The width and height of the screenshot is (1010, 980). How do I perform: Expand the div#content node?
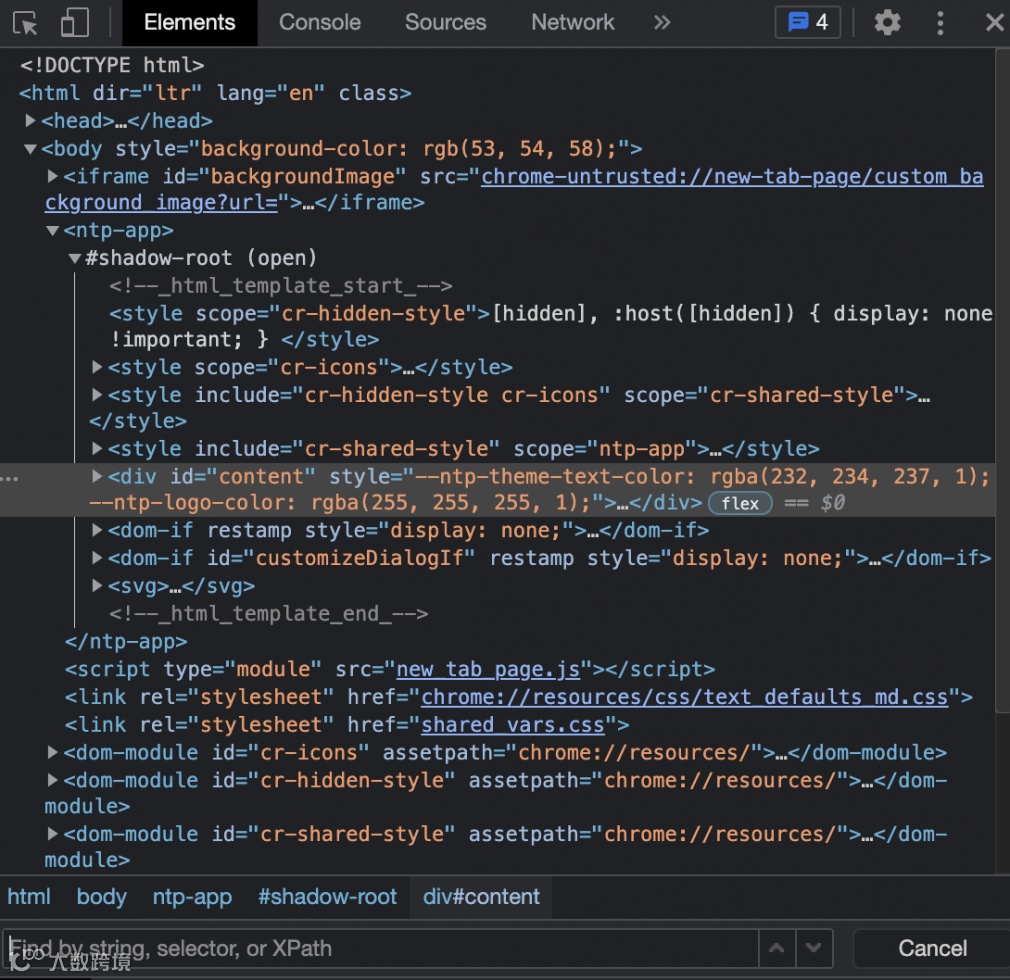click(97, 476)
